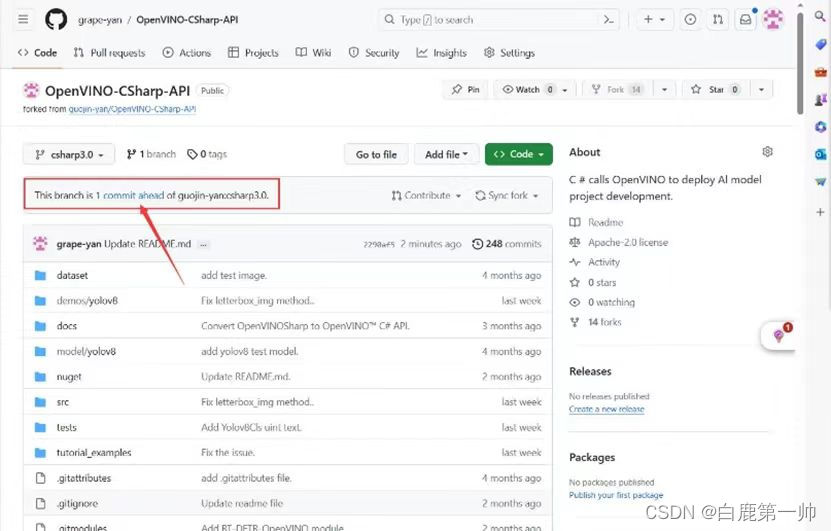
Task: View issues from the header icon
Action: 691,20
